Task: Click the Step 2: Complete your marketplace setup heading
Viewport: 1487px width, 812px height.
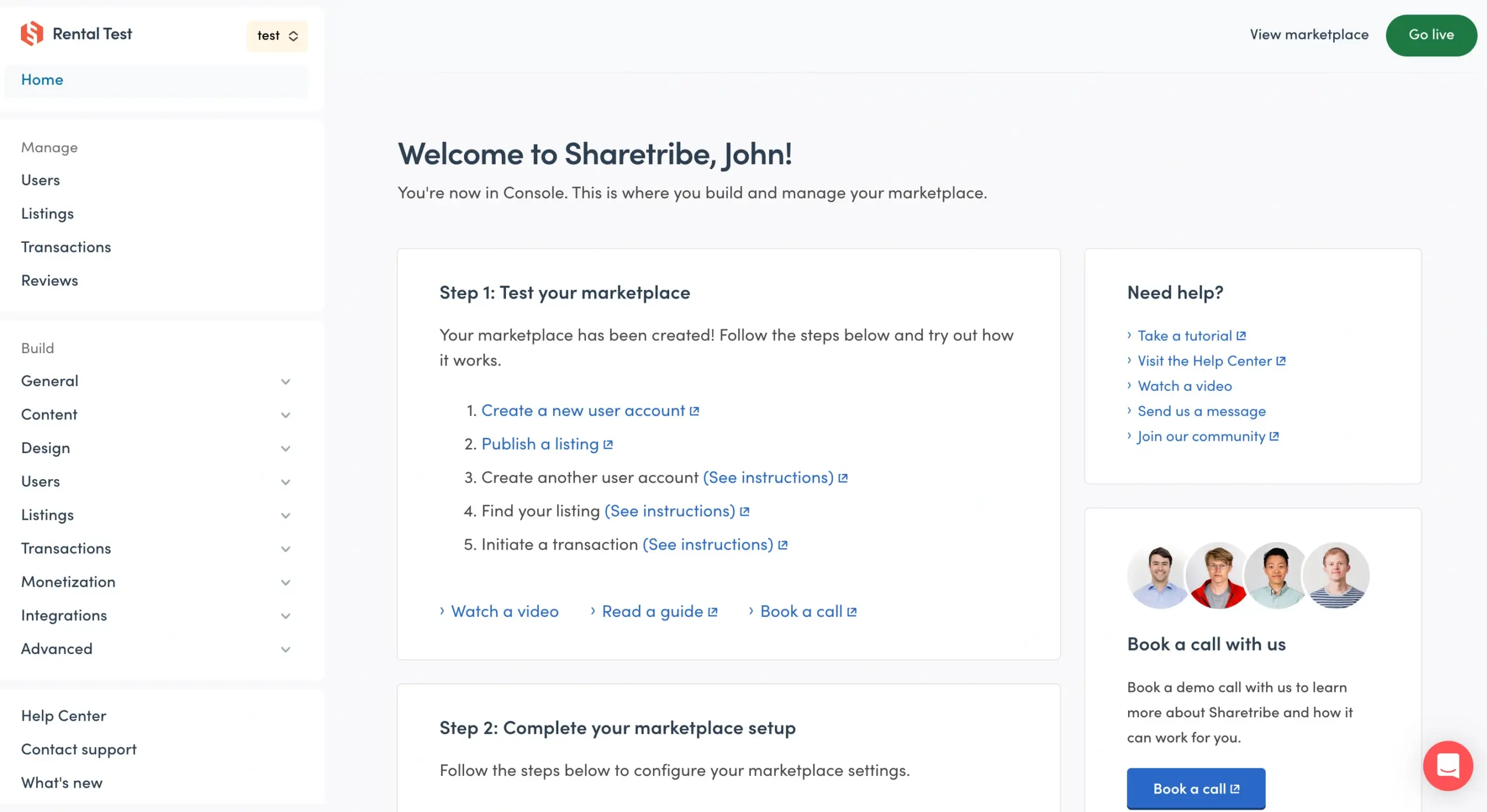Action: (x=617, y=728)
